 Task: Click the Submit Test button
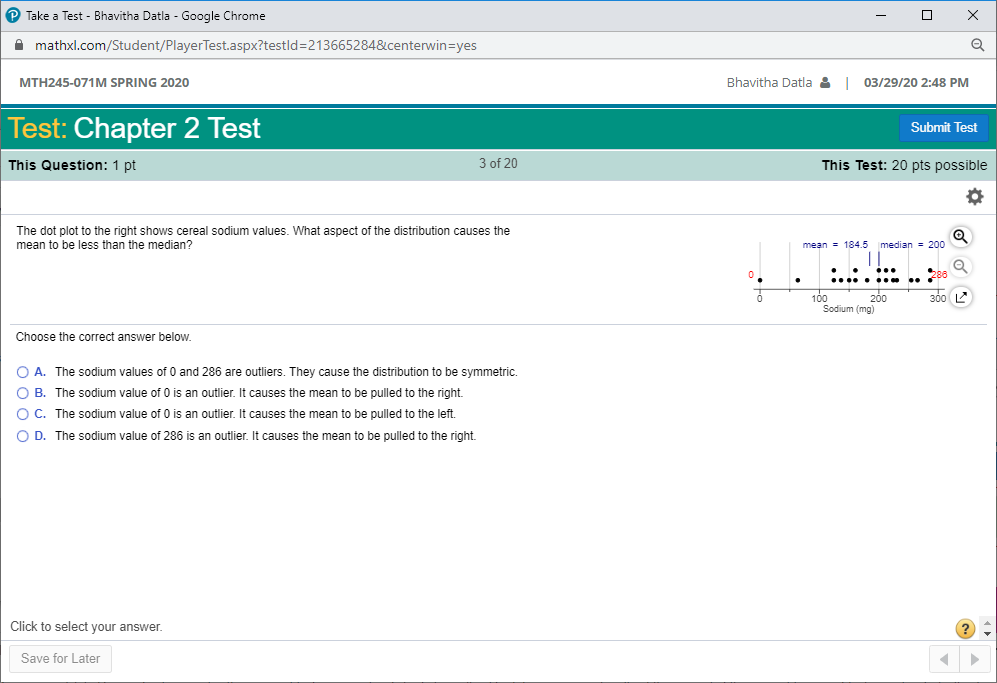(943, 127)
